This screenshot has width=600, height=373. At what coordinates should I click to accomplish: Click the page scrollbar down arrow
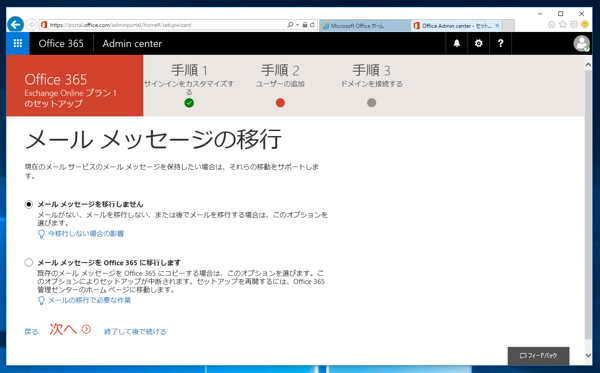[588, 355]
